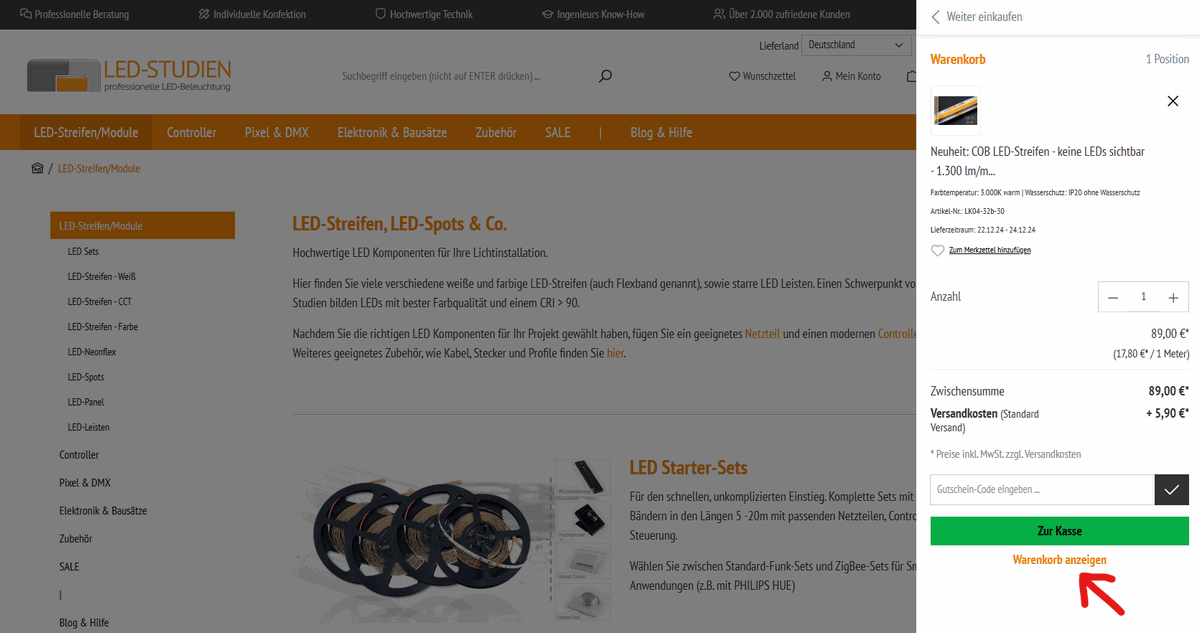Image resolution: width=1200 pixels, height=633 pixels.
Task: Select LED-Neonflex in the sidebar
Action: coord(92,352)
